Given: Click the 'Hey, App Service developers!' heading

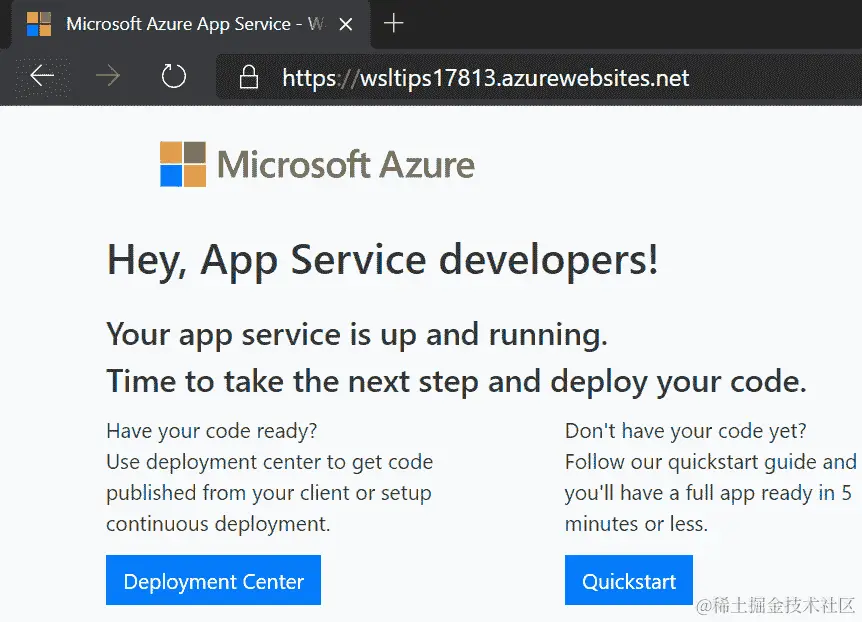Looking at the screenshot, I should point(382,258).
